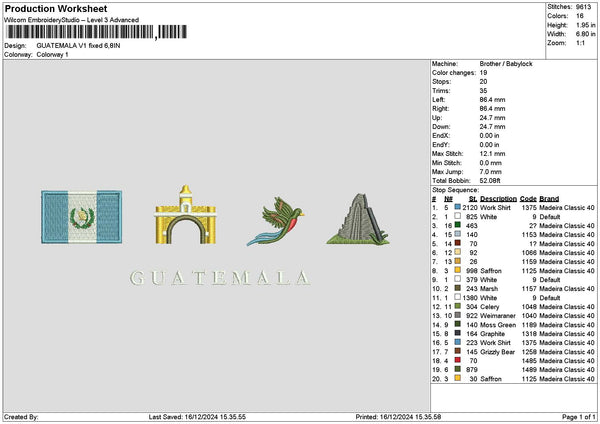The image size is (600, 424).
Task: Click the Max Jump value 7.0 mm
Action: click(x=491, y=172)
